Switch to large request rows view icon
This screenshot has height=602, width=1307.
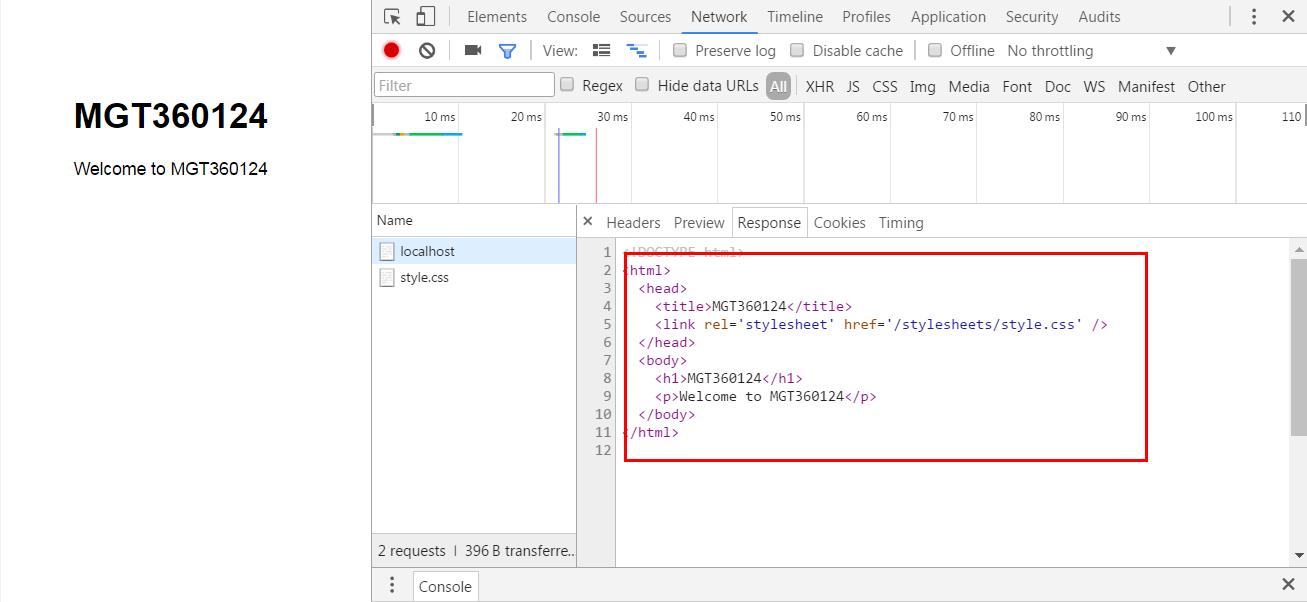pos(601,50)
